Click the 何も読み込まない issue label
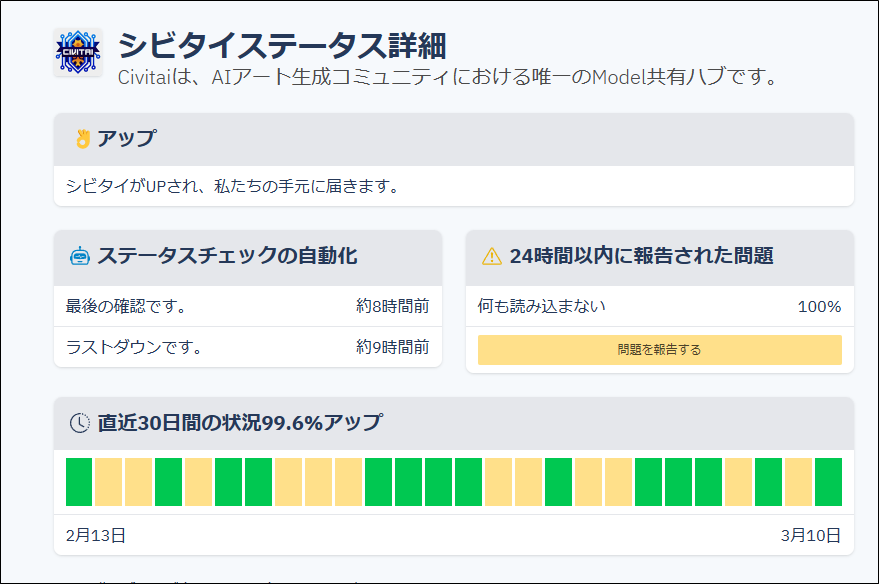This screenshot has width=879, height=584. pyautogui.click(x=542, y=307)
